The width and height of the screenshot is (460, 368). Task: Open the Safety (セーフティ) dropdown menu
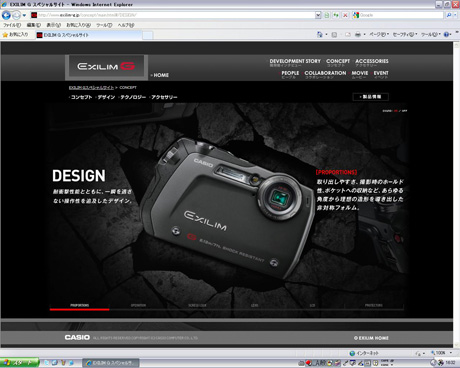pyautogui.click(x=405, y=34)
